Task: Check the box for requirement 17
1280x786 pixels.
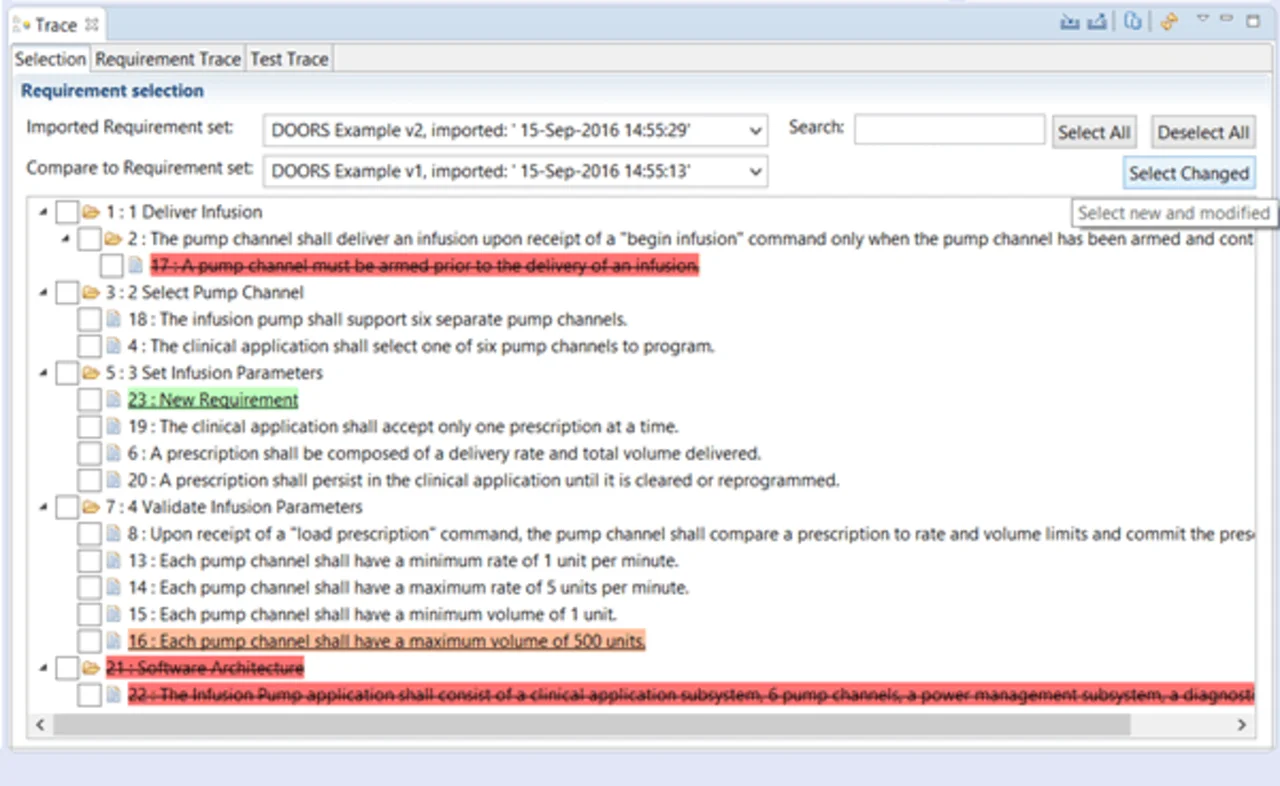Action: tap(112, 266)
